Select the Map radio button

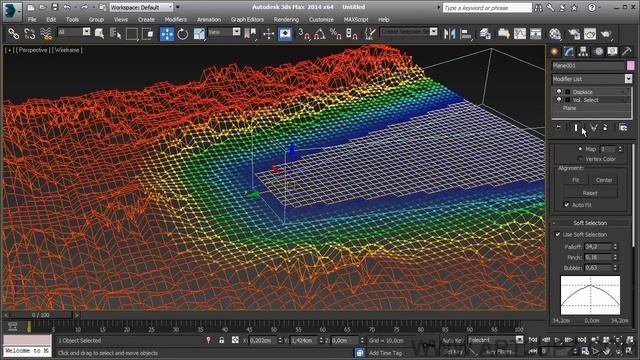[x=580, y=149]
